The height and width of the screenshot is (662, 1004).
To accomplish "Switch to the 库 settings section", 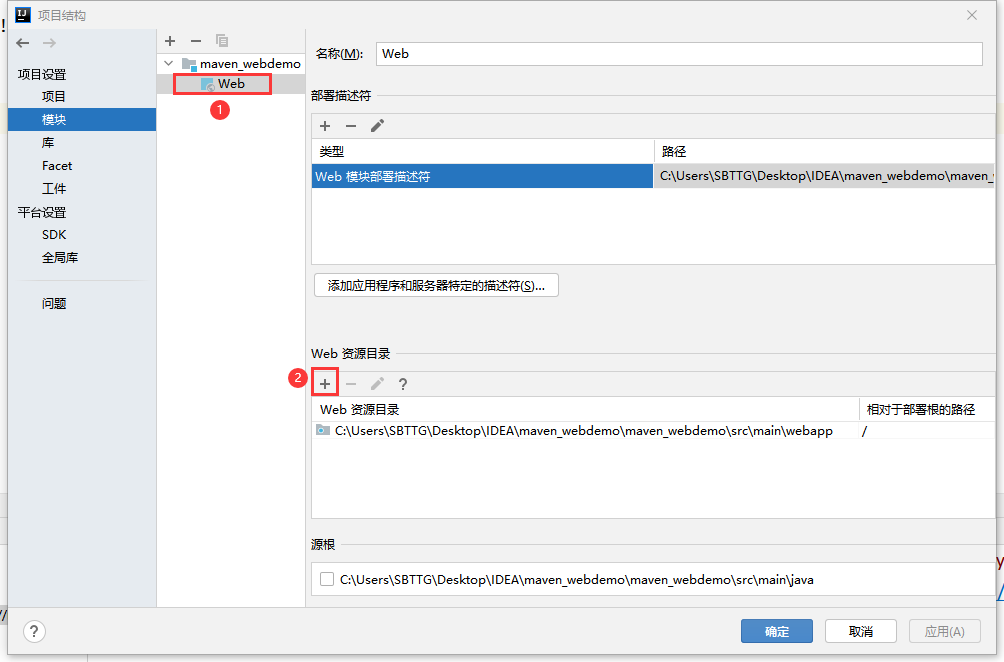I will click(x=48, y=143).
